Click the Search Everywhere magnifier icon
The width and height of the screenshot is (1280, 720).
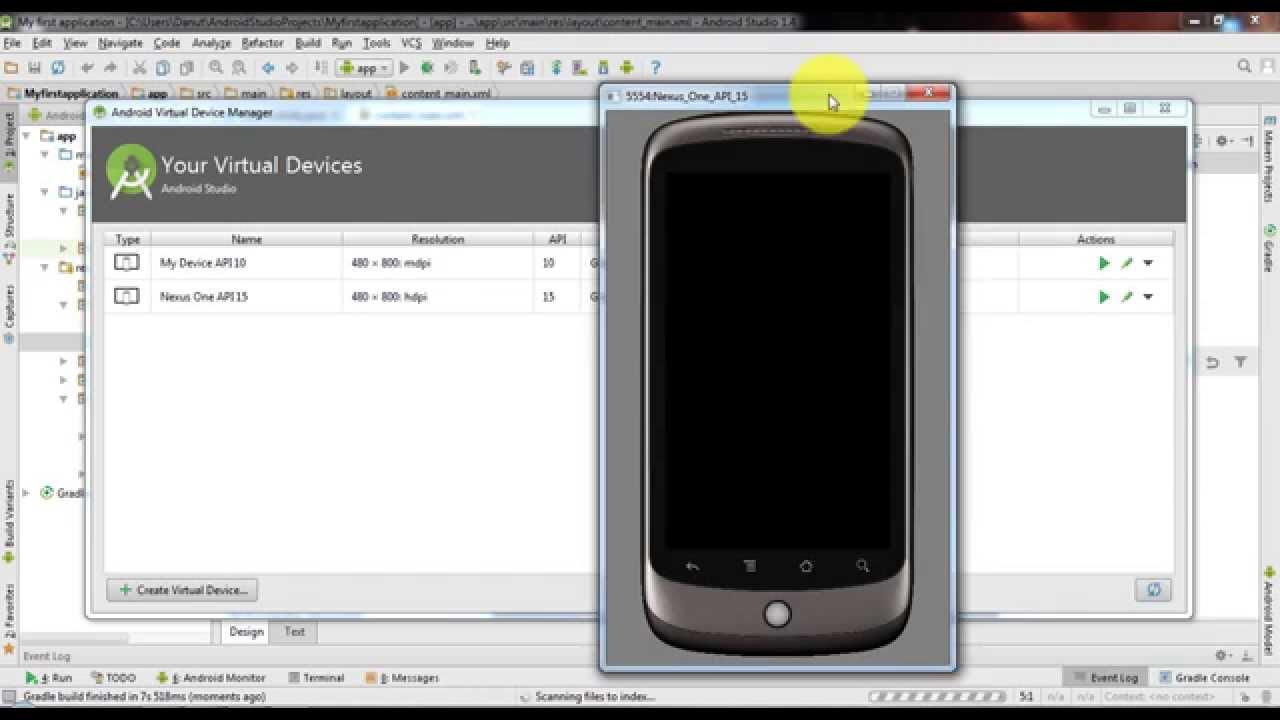coord(1245,66)
